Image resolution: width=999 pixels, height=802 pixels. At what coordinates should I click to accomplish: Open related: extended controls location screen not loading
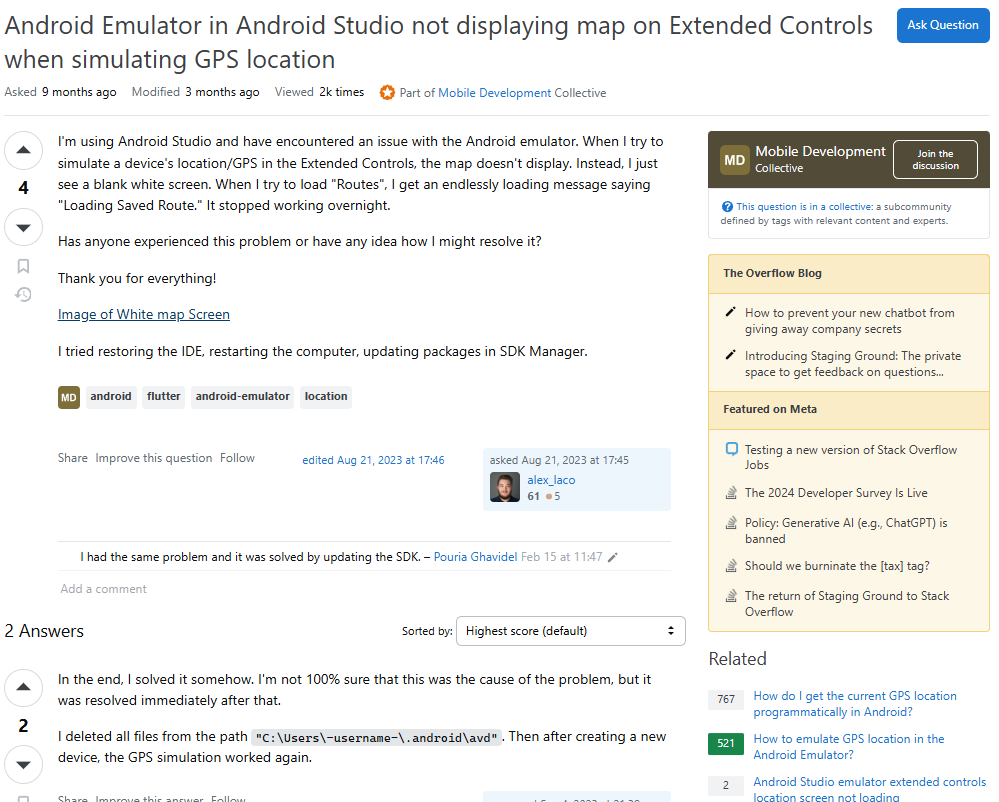[x=870, y=789]
